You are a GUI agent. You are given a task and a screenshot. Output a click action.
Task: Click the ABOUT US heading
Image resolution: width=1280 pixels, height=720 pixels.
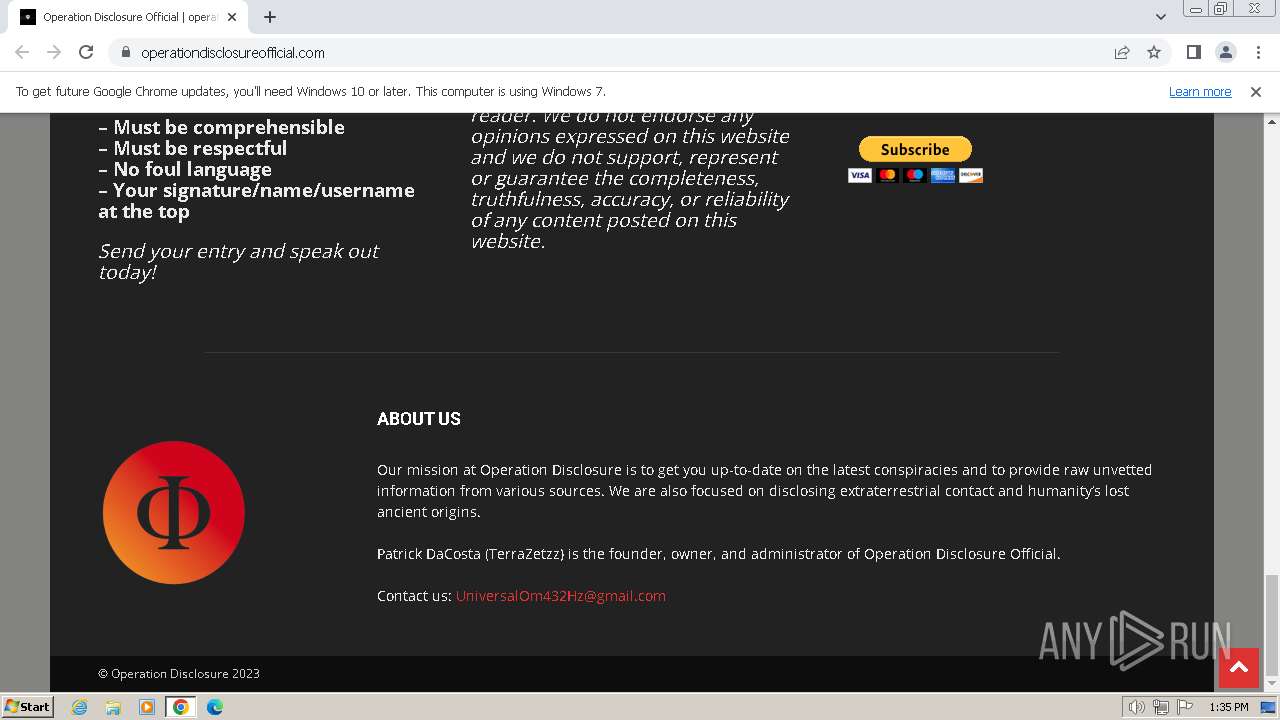click(419, 419)
